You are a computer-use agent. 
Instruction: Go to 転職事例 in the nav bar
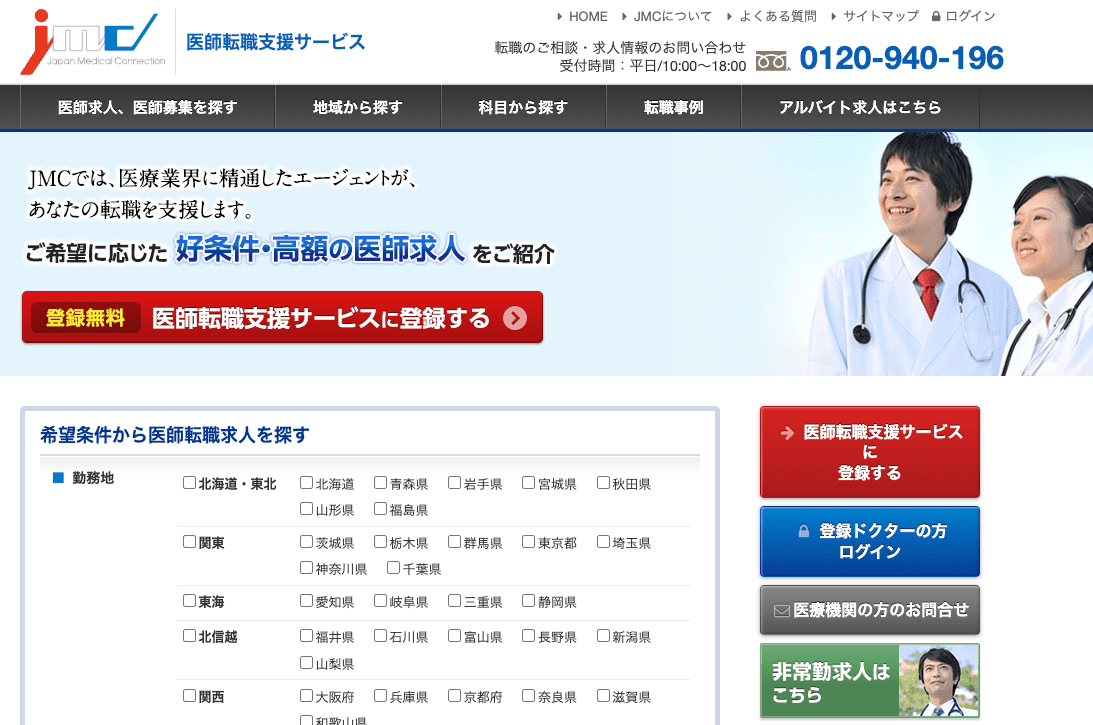point(673,108)
